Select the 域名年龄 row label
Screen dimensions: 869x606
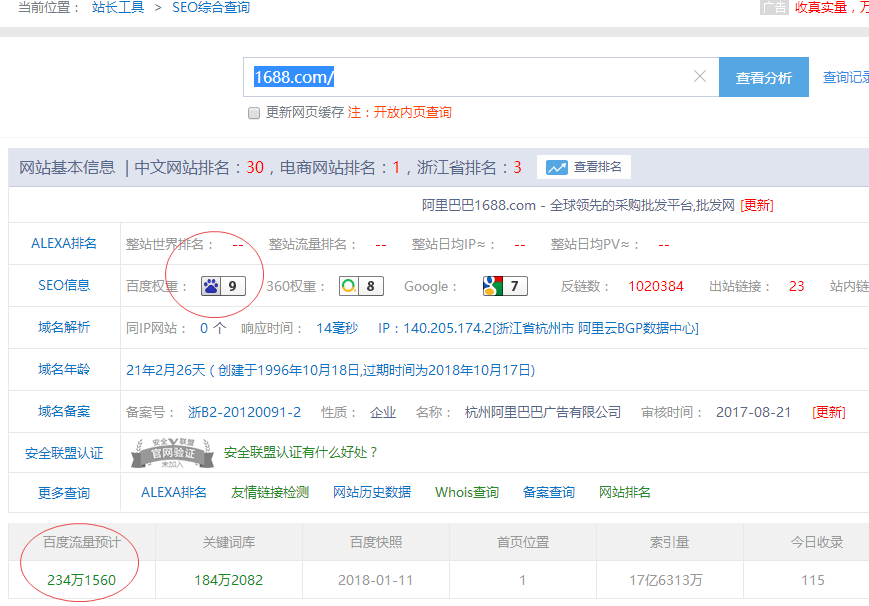click(x=64, y=370)
